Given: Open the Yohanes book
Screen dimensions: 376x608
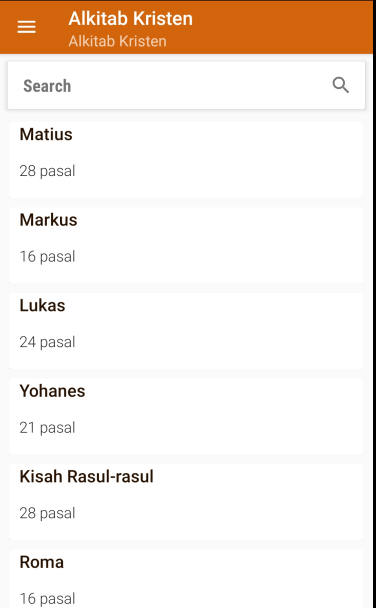Looking at the screenshot, I should click(186, 416).
